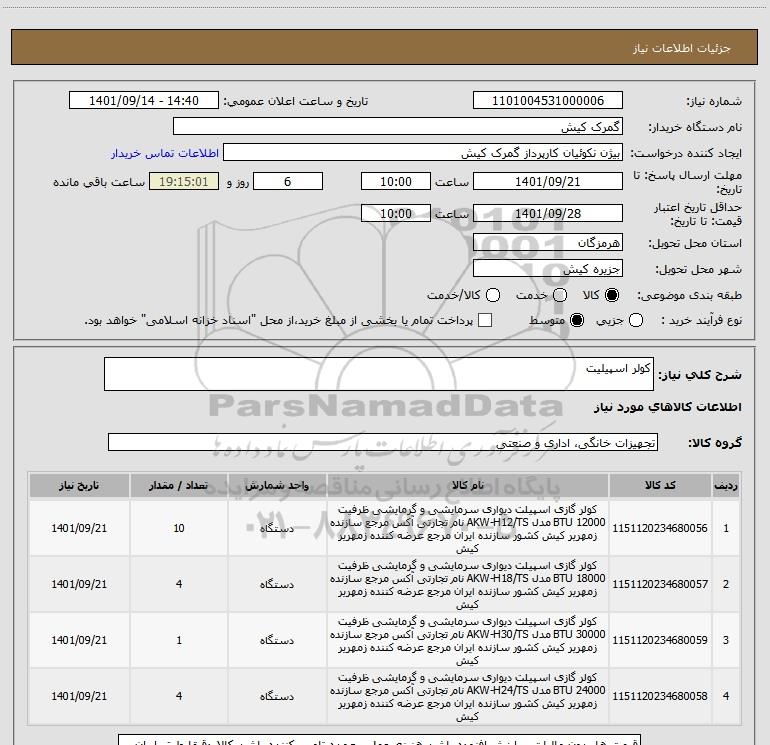The height and width of the screenshot is (745, 770).
Task: Click the کد کالا column header
Action: pyautogui.click(x=660, y=485)
